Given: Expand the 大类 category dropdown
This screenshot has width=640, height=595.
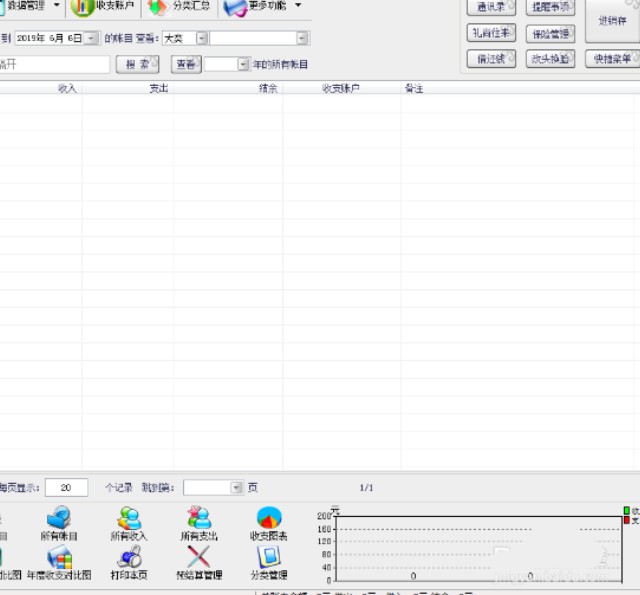Looking at the screenshot, I should click(201, 38).
